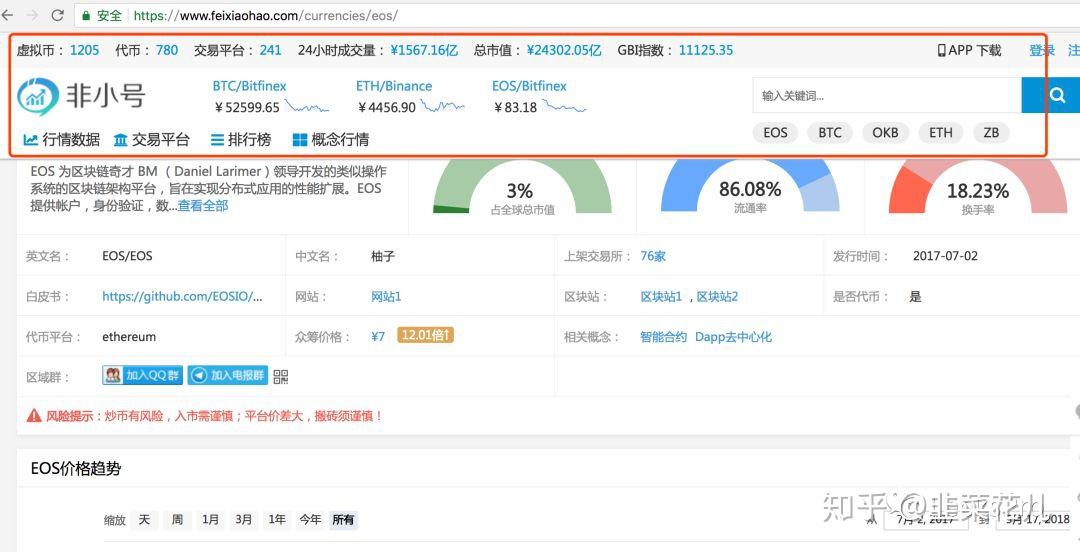This screenshot has height=552, width=1080.
Task: Click 24-hour volume ¥1567.16亿
Action: coord(424,50)
